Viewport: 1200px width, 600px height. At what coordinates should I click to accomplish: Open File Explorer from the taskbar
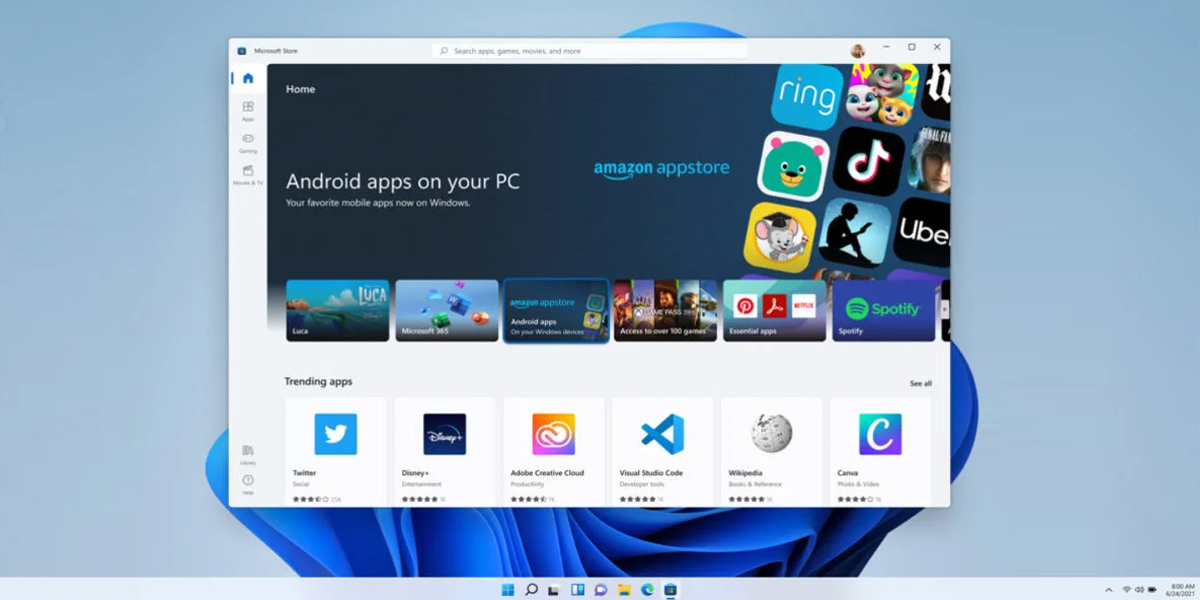pyautogui.click(x=624, y=589)
